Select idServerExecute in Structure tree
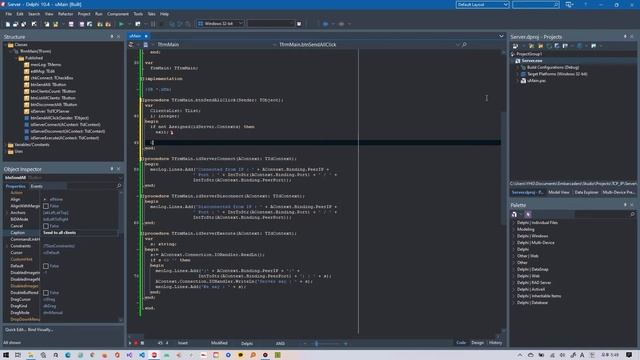Viewport: 640px width, 360px height. 64,138
